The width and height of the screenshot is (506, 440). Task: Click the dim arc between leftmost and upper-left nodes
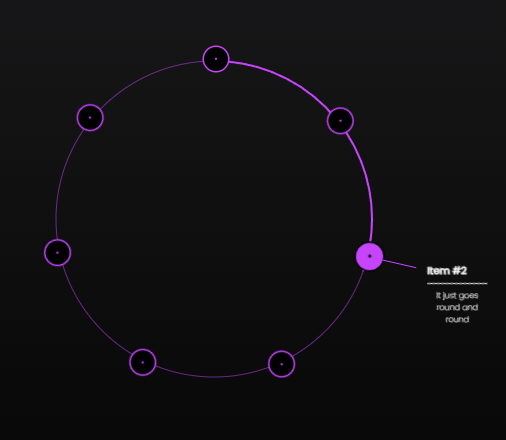[63, 180]
